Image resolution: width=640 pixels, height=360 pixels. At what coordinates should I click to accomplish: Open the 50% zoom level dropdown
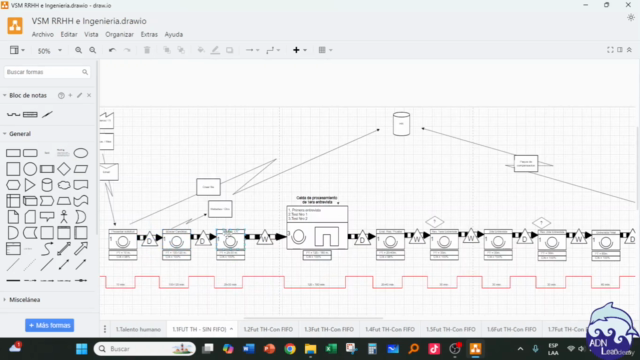49,51
